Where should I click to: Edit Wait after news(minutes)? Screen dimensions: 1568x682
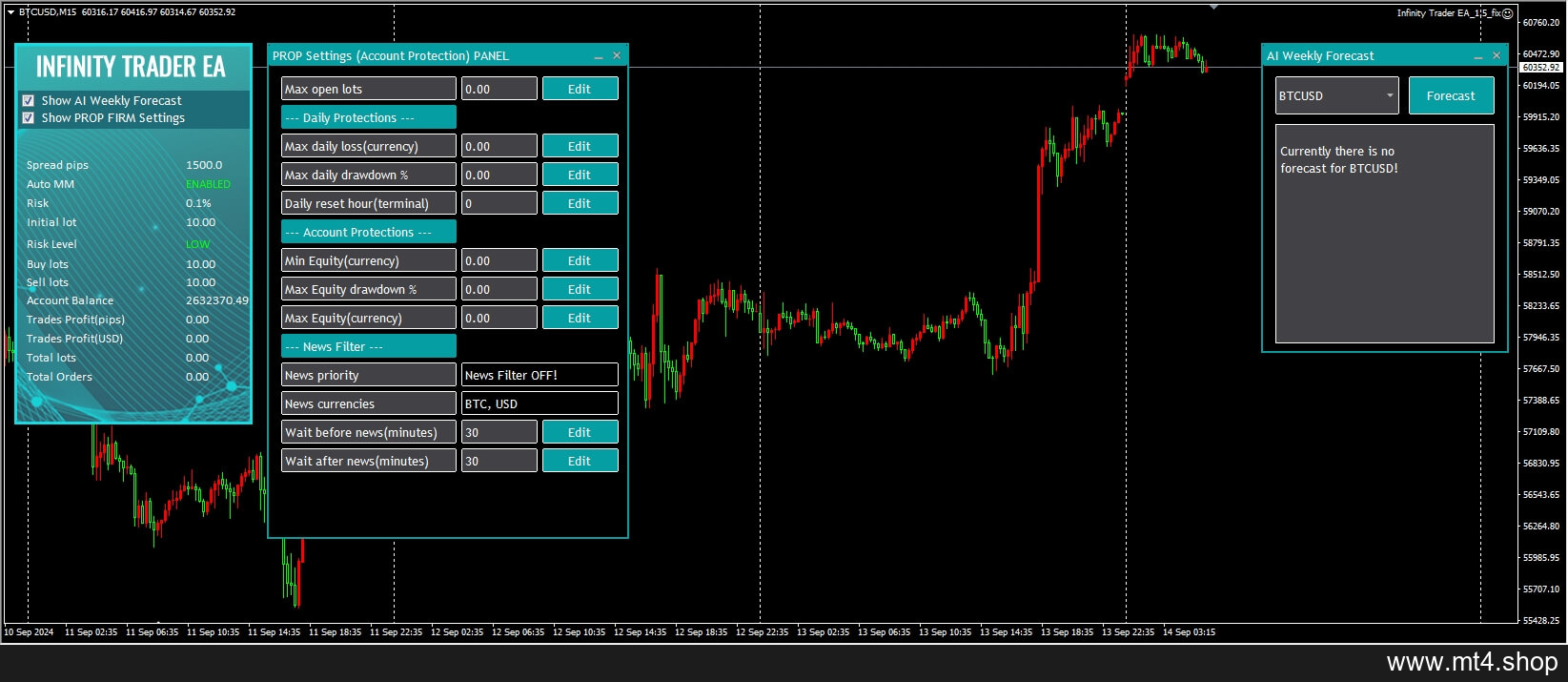click(580, 461)
